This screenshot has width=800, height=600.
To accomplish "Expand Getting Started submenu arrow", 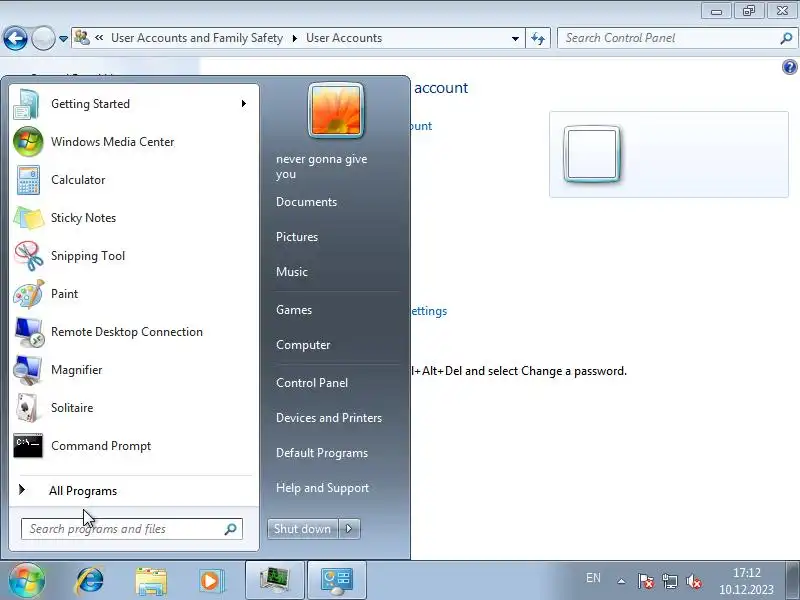I will click(x=244, y=104).
